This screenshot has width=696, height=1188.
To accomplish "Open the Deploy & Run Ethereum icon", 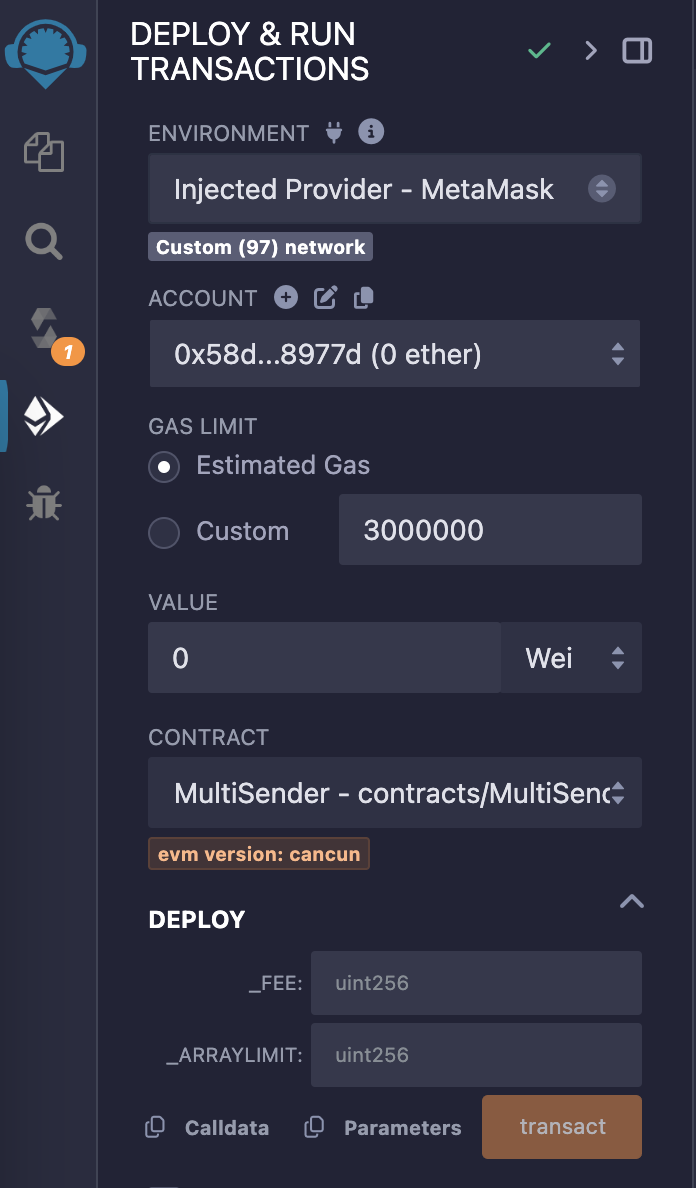I will coord(44,417).
